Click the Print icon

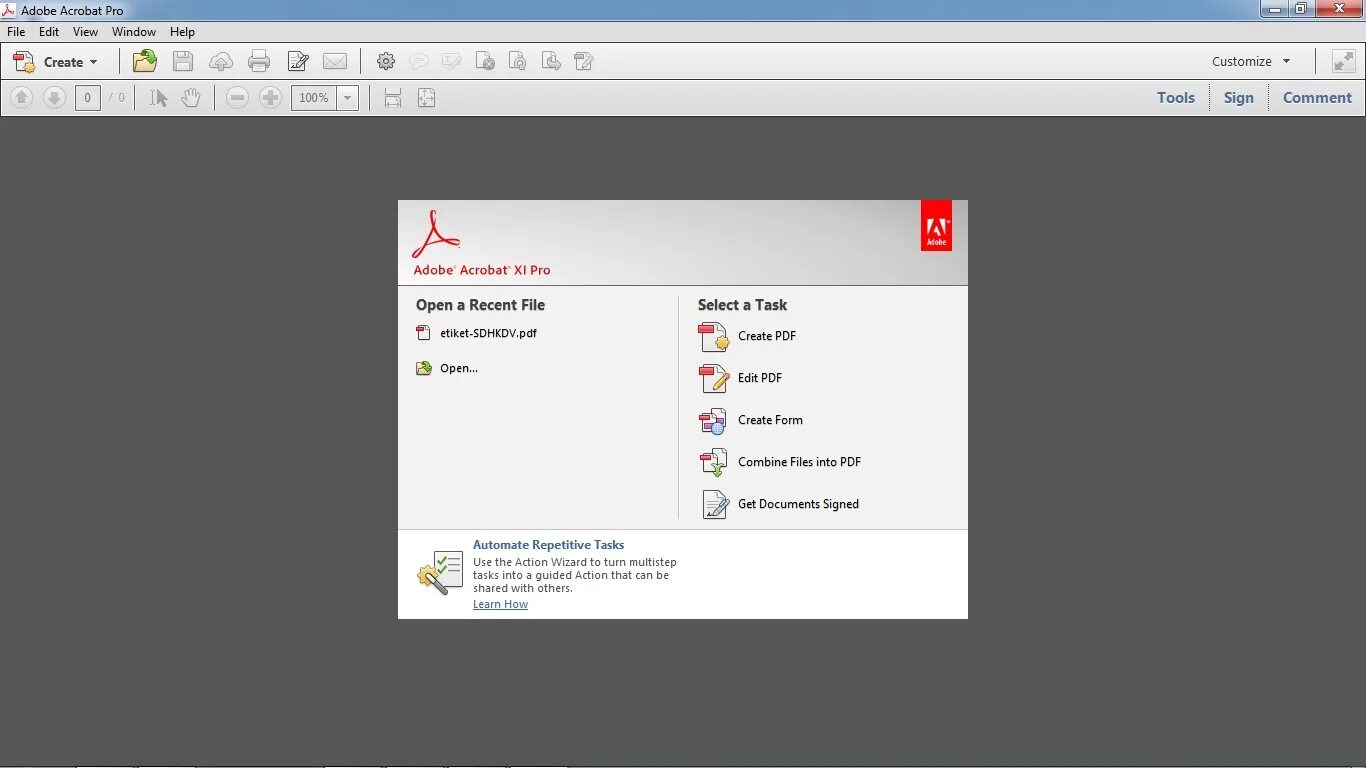point(259,61)
